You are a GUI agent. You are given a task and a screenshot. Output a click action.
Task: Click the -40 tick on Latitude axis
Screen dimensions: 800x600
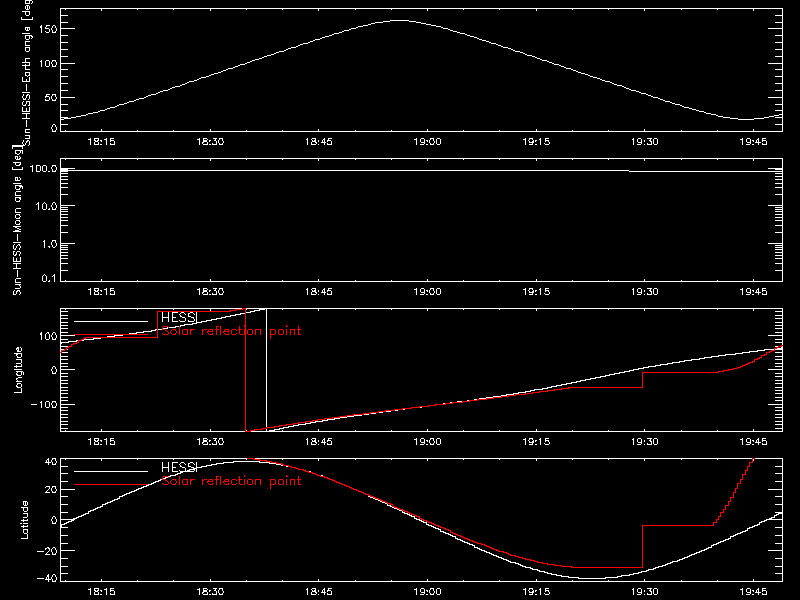point(47,579)
